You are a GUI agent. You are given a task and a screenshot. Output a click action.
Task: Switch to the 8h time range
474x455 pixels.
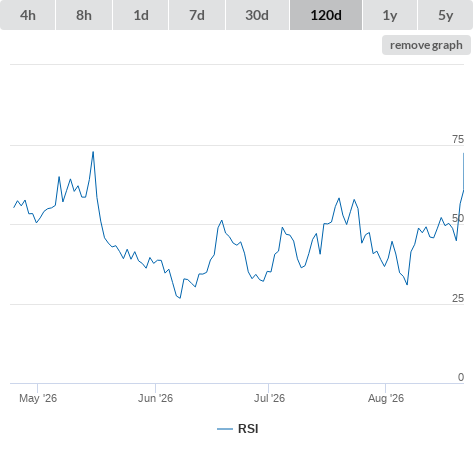point(84,15)
